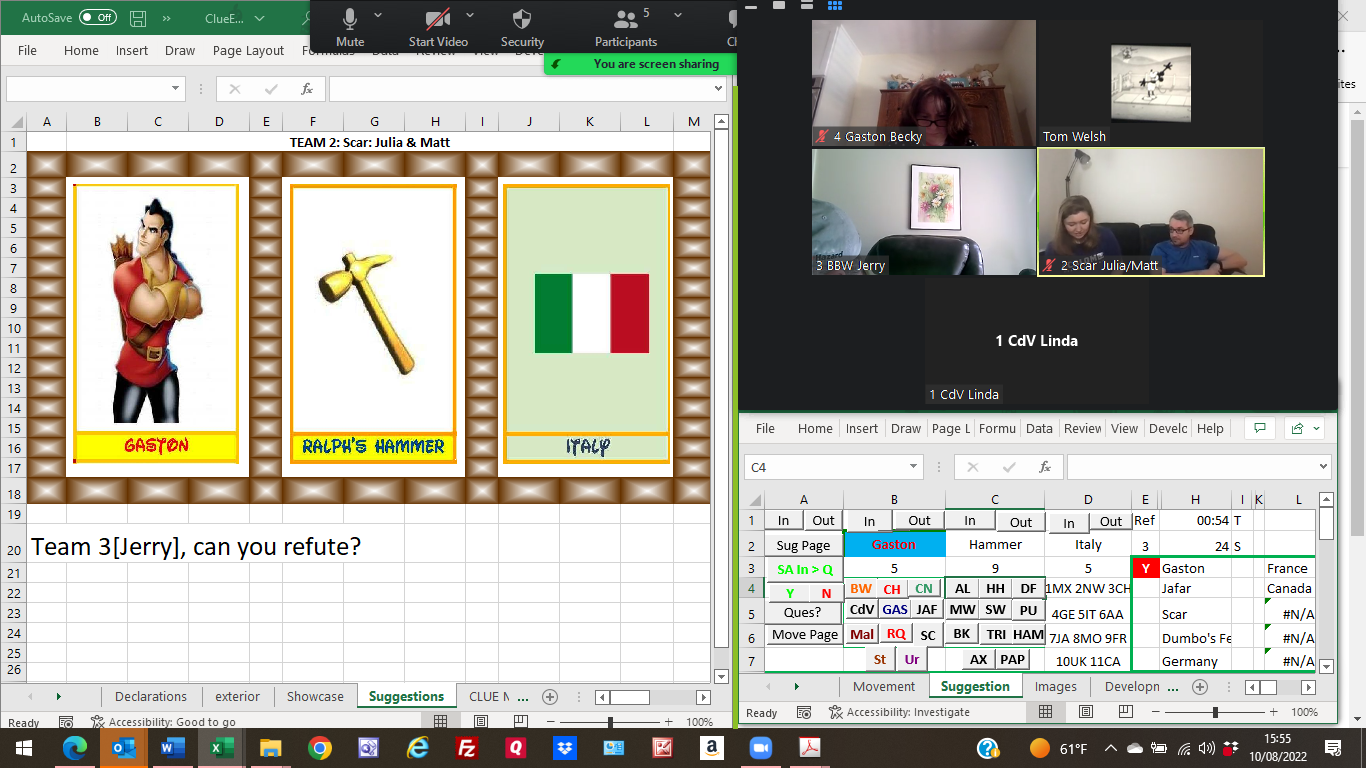This screenshot has height=768, width=1366.
Task: Expand formula bar in right Excel
Action: 1324,466
